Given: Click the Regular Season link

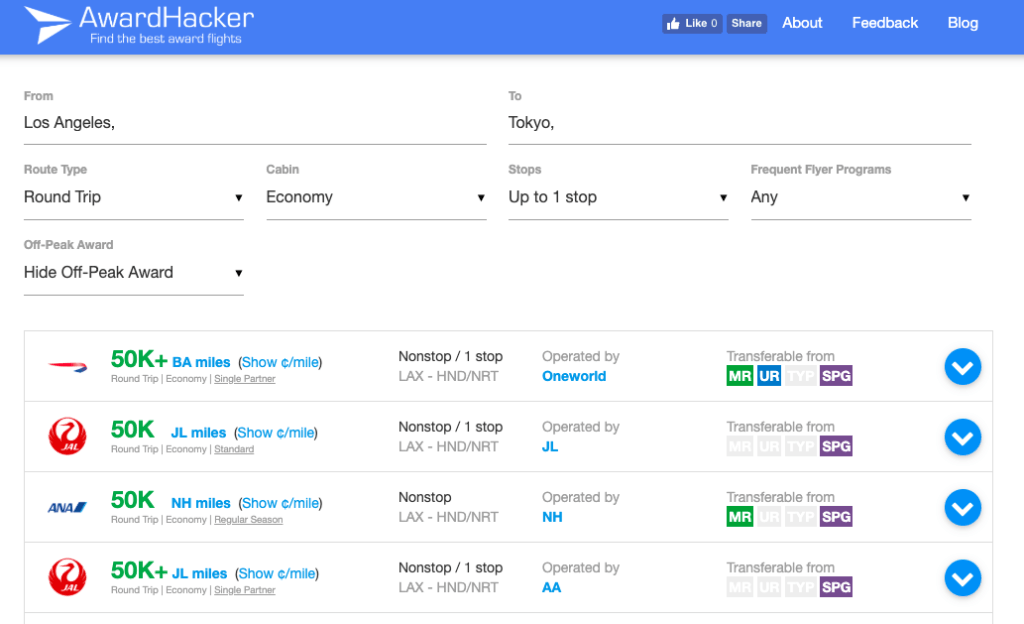Looking at the screenshot, I should 248,520.
